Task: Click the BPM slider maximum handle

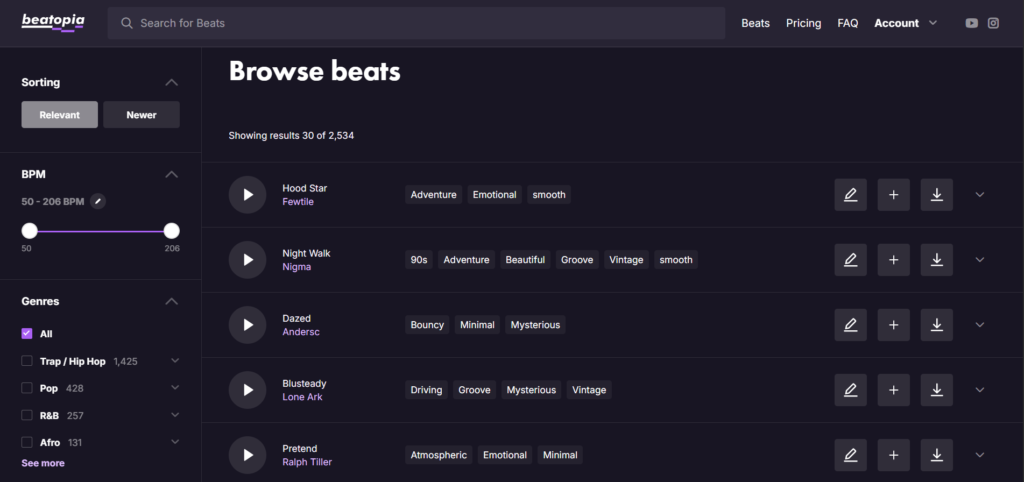Action: (x=171, y=231)
